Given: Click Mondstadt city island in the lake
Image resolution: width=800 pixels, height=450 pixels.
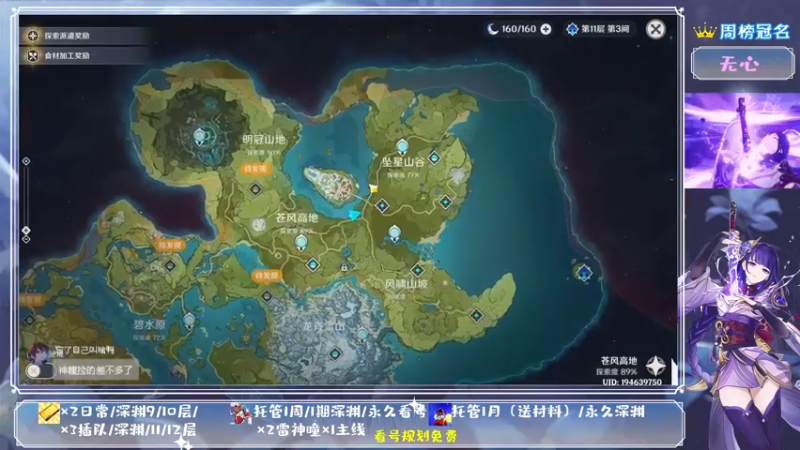Looking at the screenshot, I should [332, 184].
